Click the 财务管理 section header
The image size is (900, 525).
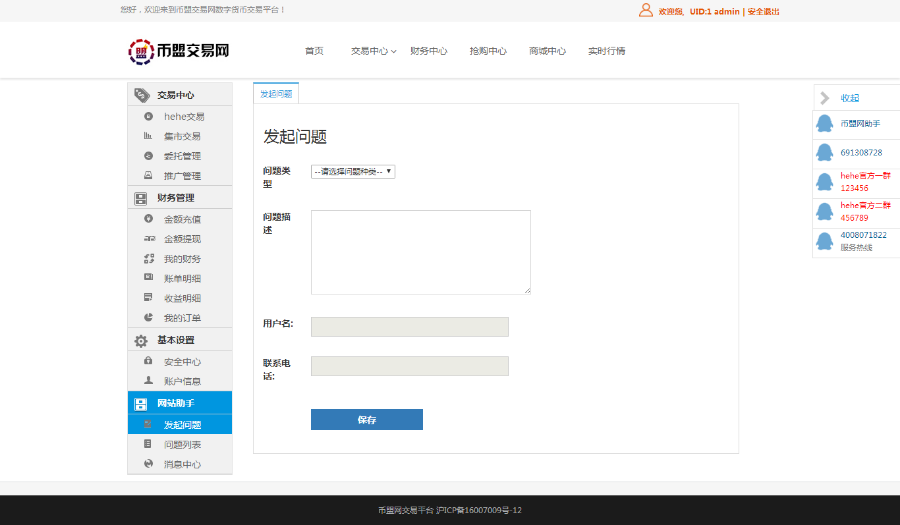point(180,197)
